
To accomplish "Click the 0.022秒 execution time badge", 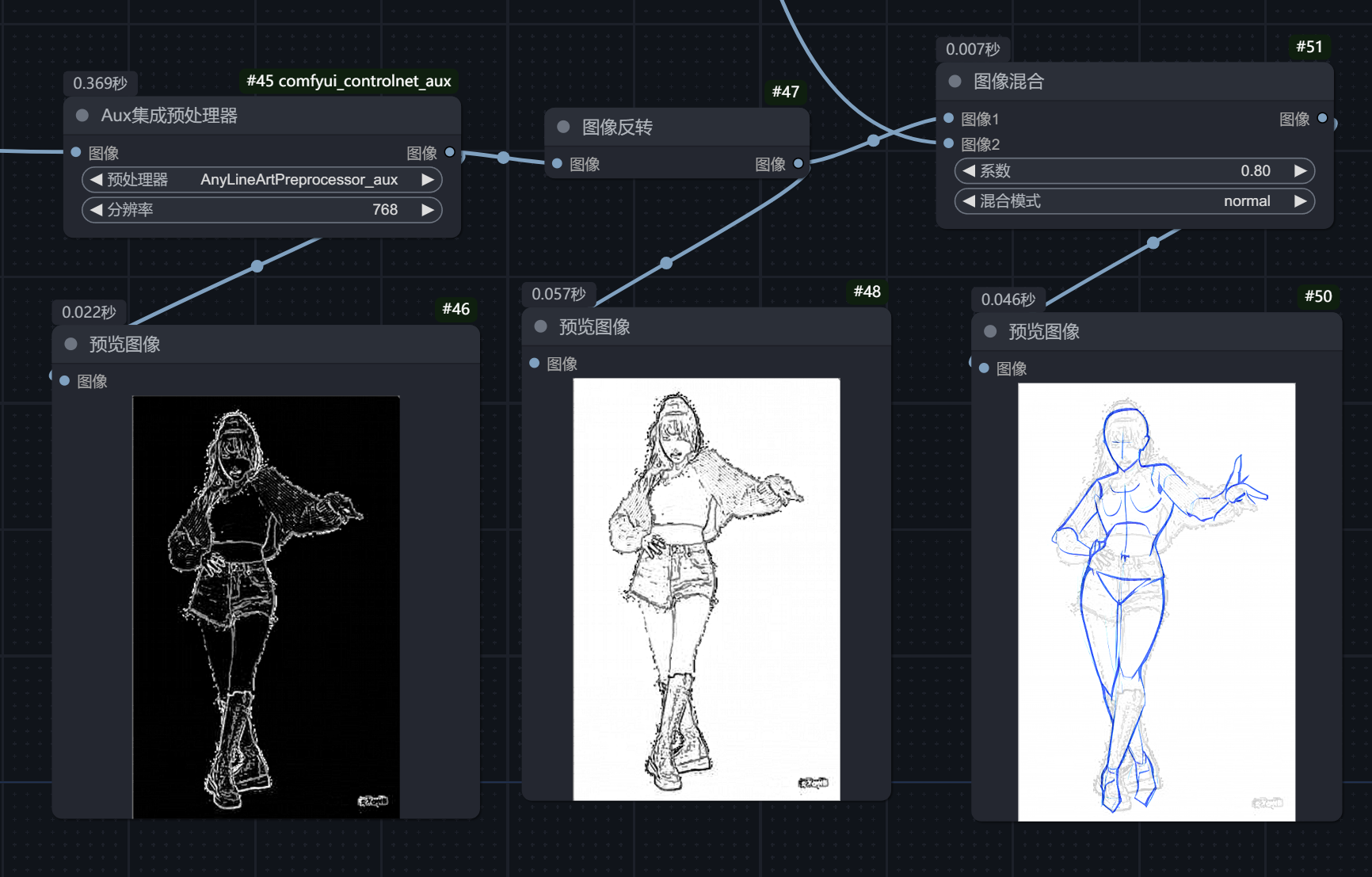I will click(x=89, y=312).
